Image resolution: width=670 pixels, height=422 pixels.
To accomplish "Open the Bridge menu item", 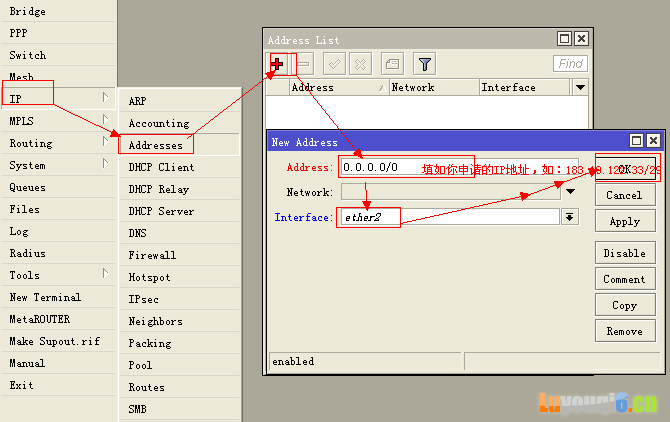I will click(x=59, y=11).
